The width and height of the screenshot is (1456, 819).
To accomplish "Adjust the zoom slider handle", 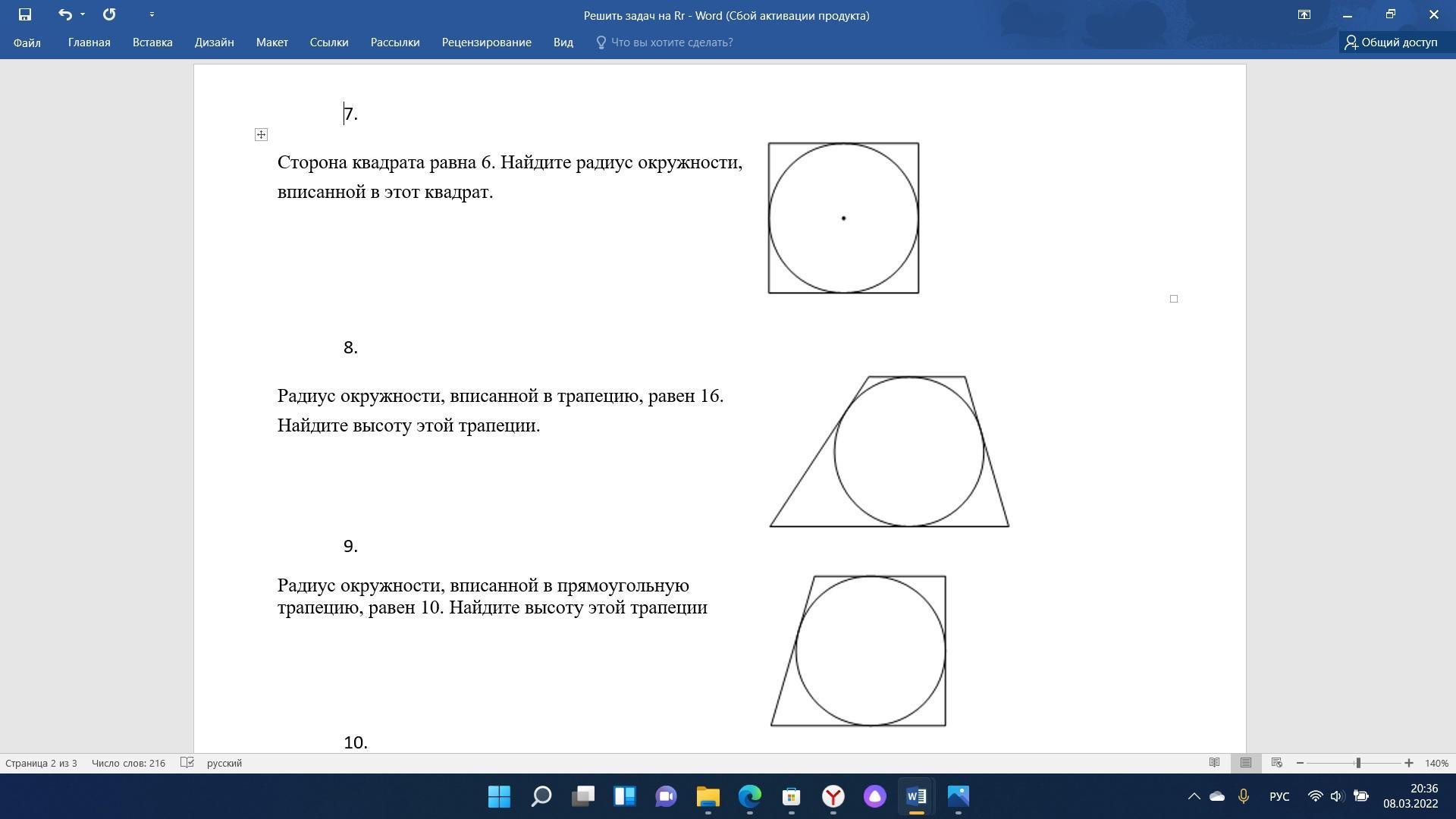I will point(1358,763).
